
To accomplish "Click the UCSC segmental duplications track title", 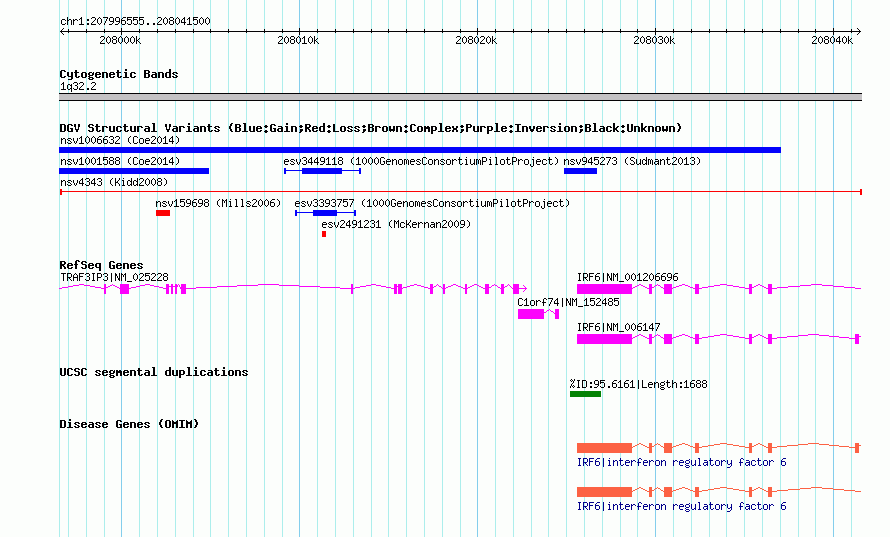I will click(x=153, y=372).
